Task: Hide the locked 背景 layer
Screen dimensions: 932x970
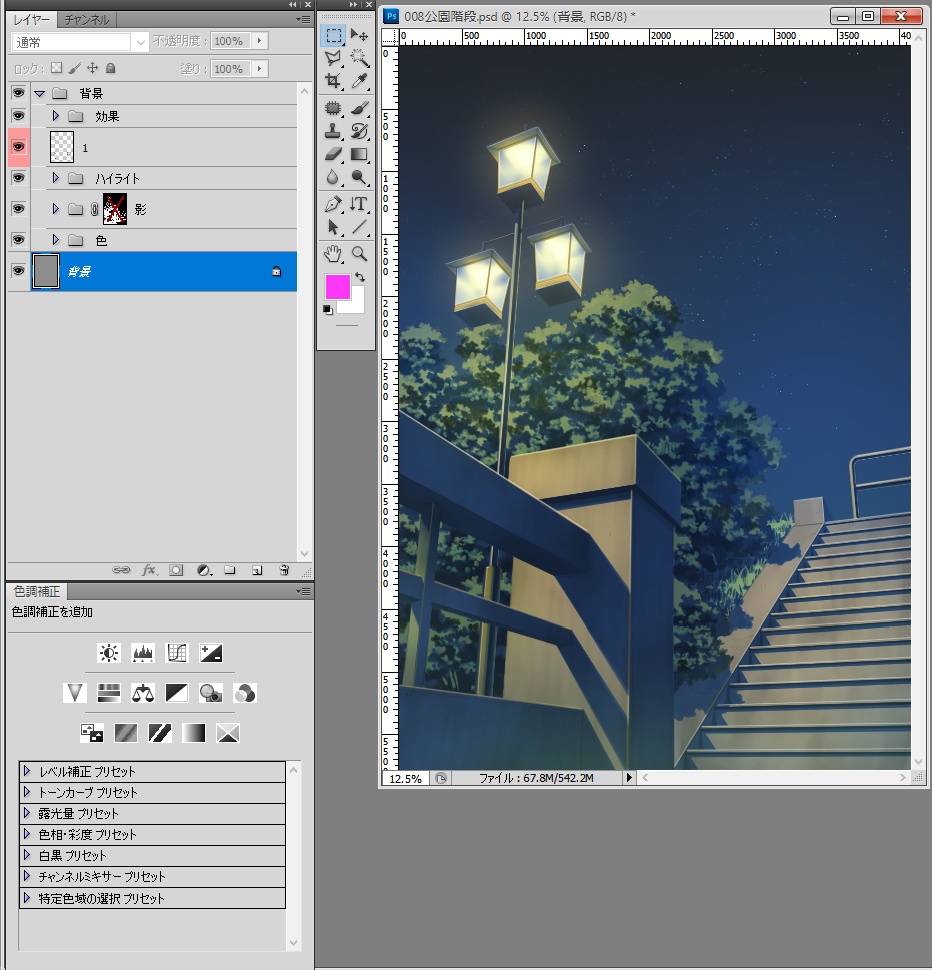Action: point(19,270)
